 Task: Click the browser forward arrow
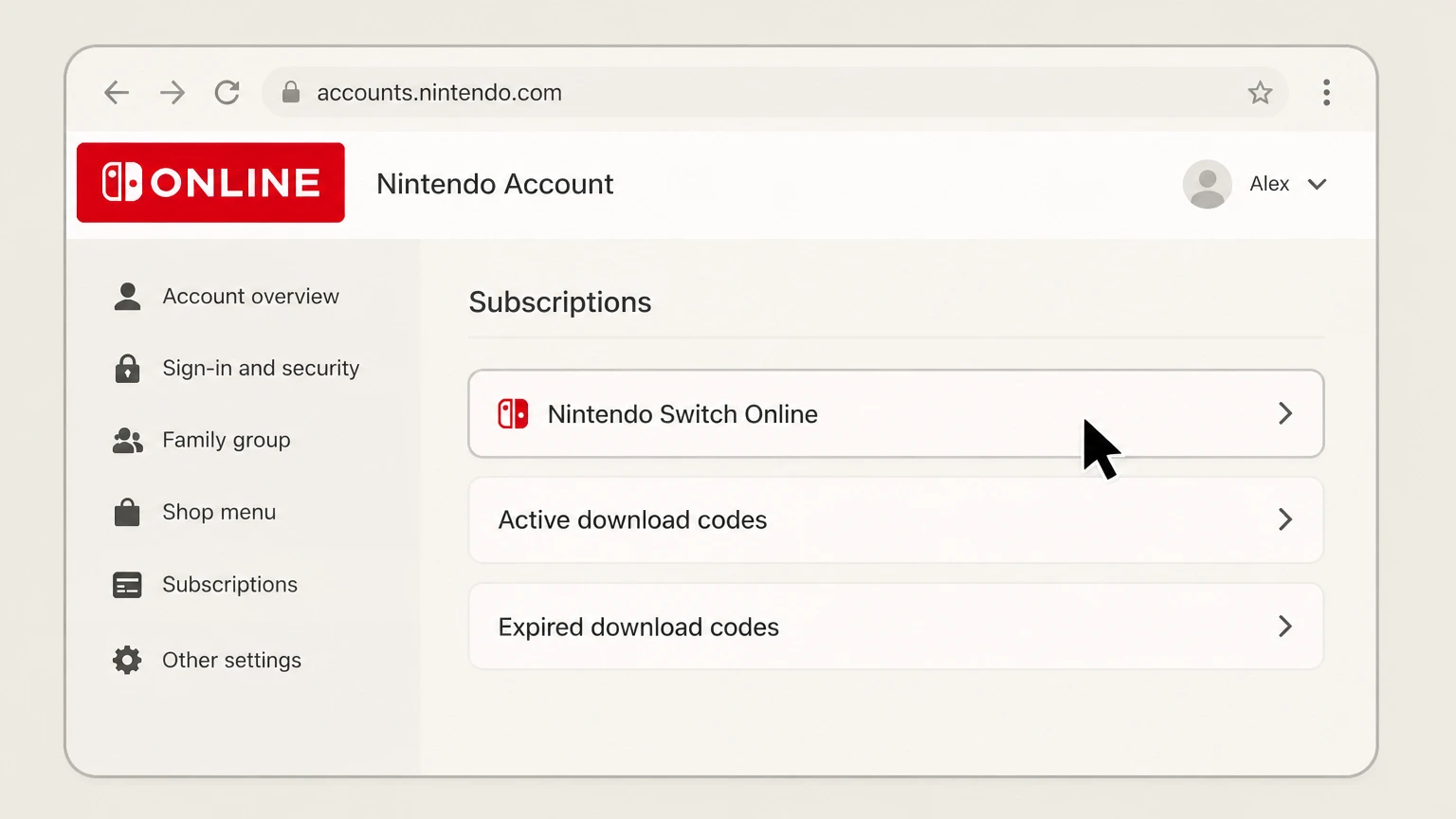point(173,92)
